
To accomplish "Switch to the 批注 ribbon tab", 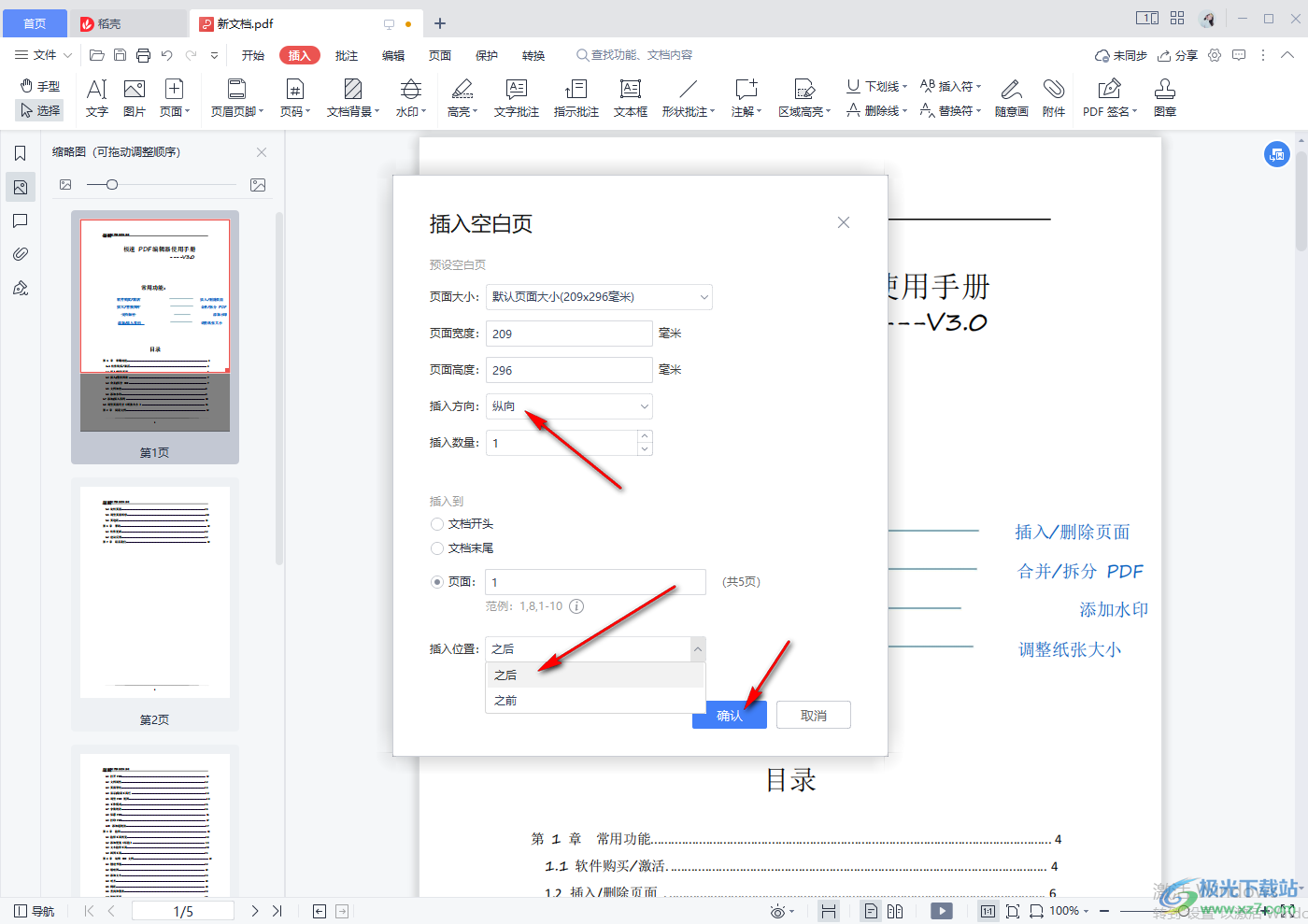I will coord(347,55).
